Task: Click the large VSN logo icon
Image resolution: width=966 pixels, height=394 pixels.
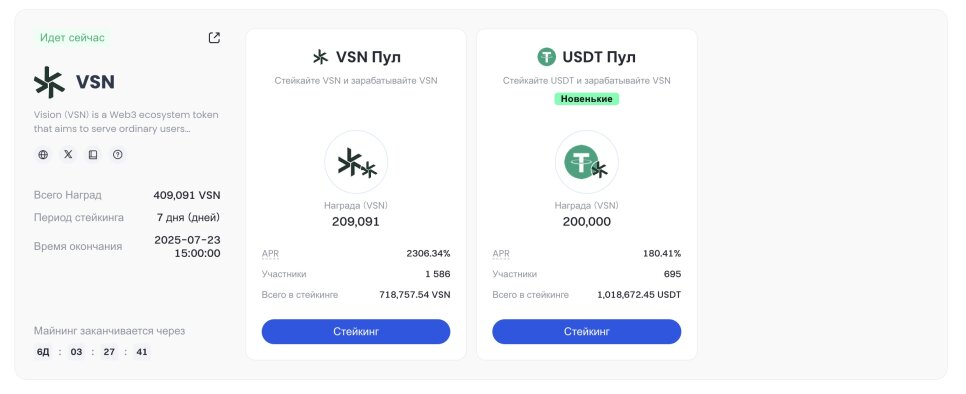Action: tap(49, 82)
